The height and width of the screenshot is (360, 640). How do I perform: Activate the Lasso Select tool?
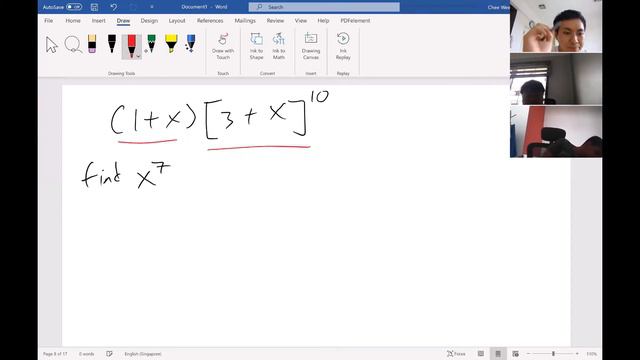73,44
